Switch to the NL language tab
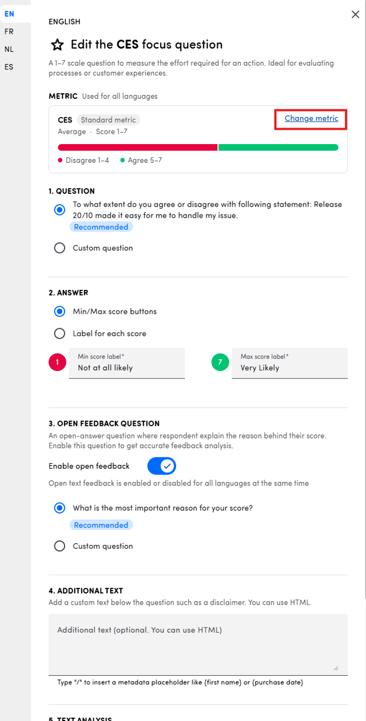 pos(9,49)
